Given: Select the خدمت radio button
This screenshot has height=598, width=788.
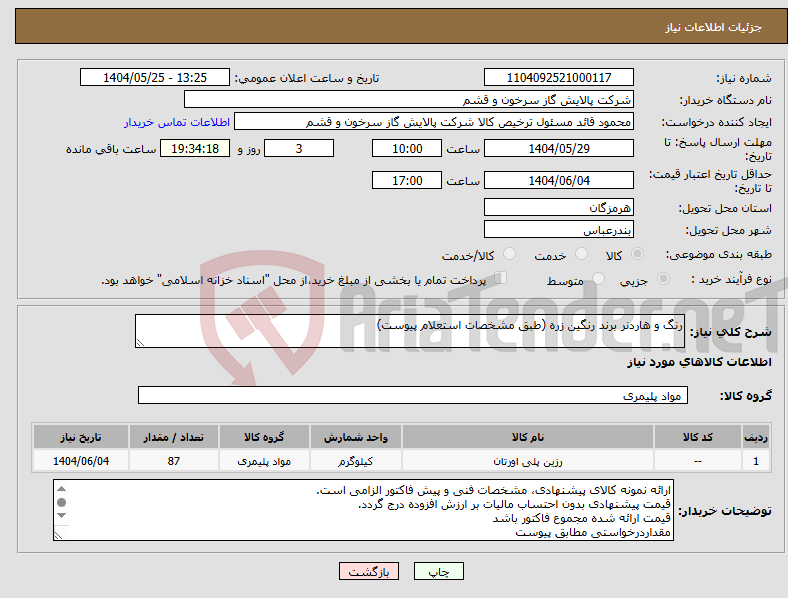Looking at the screenshot, I should (581, 254).
